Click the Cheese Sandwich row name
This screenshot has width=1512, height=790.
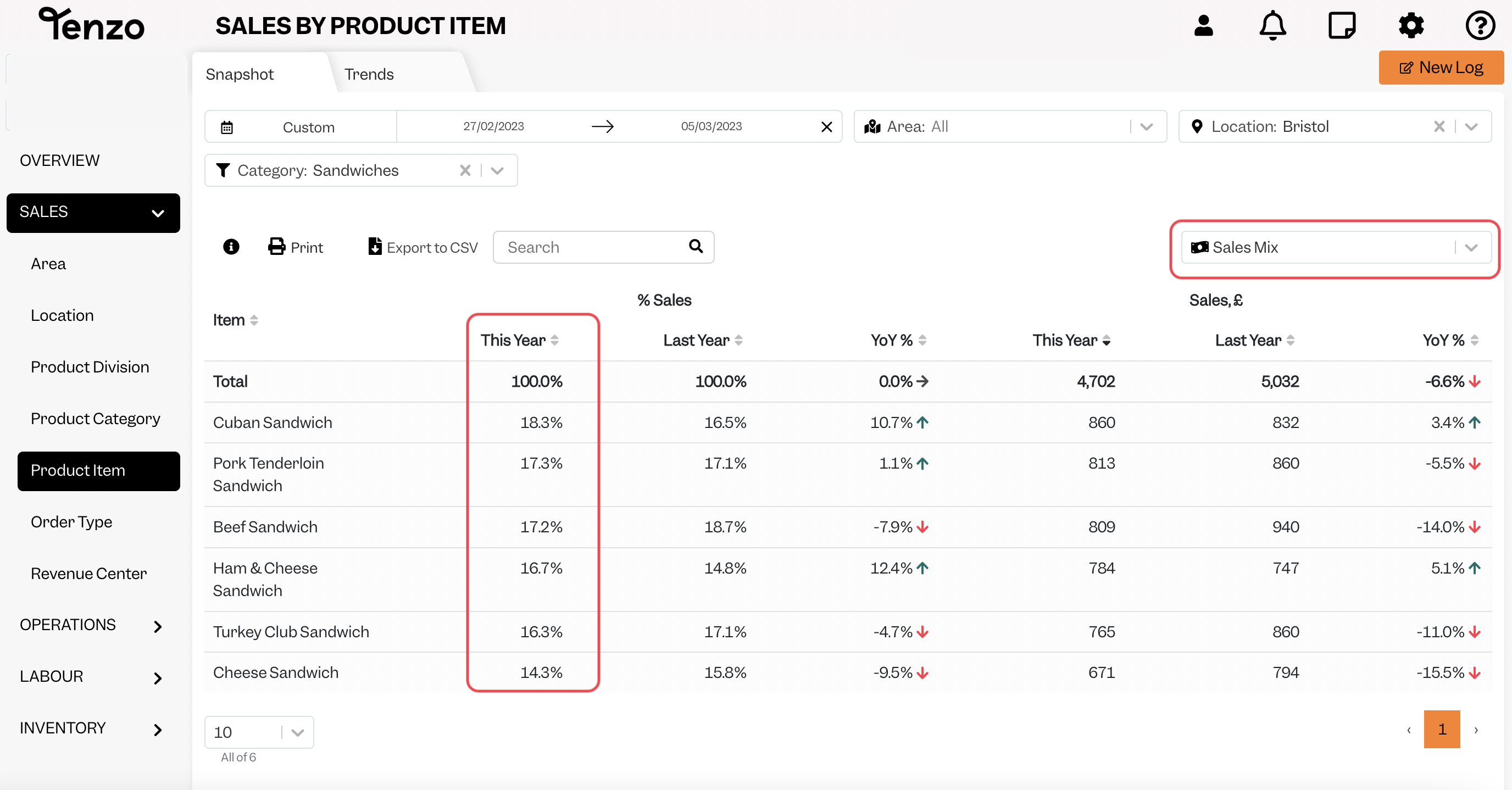coord(276,672)
